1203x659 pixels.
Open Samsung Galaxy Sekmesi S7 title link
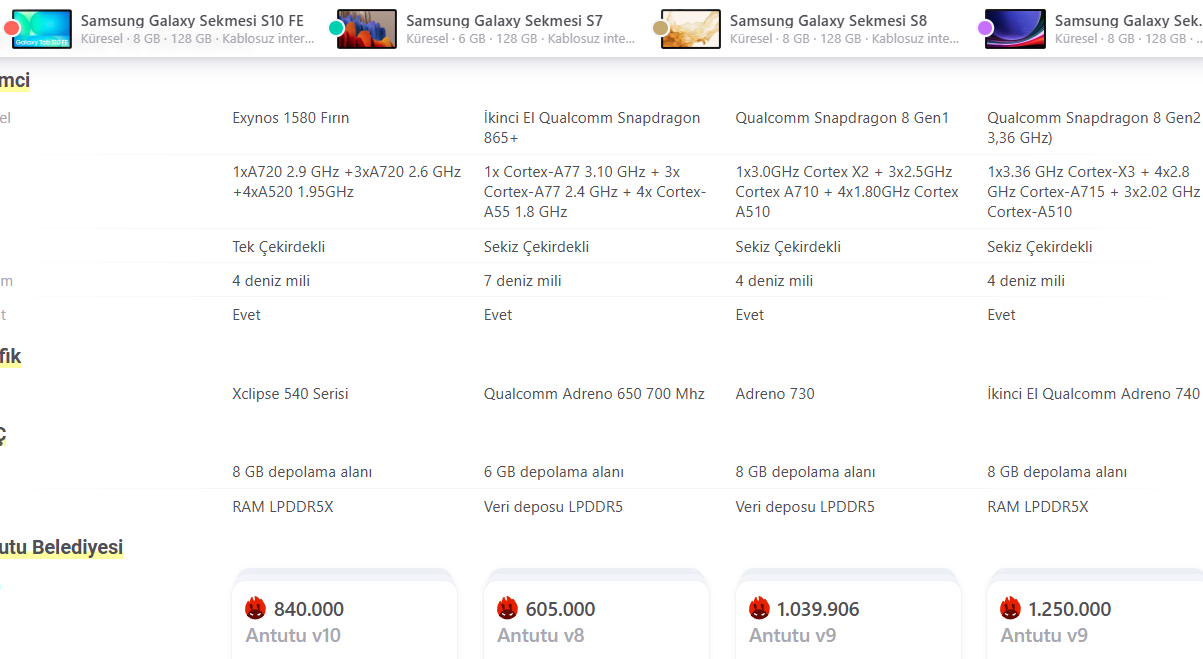coord(504,20)
